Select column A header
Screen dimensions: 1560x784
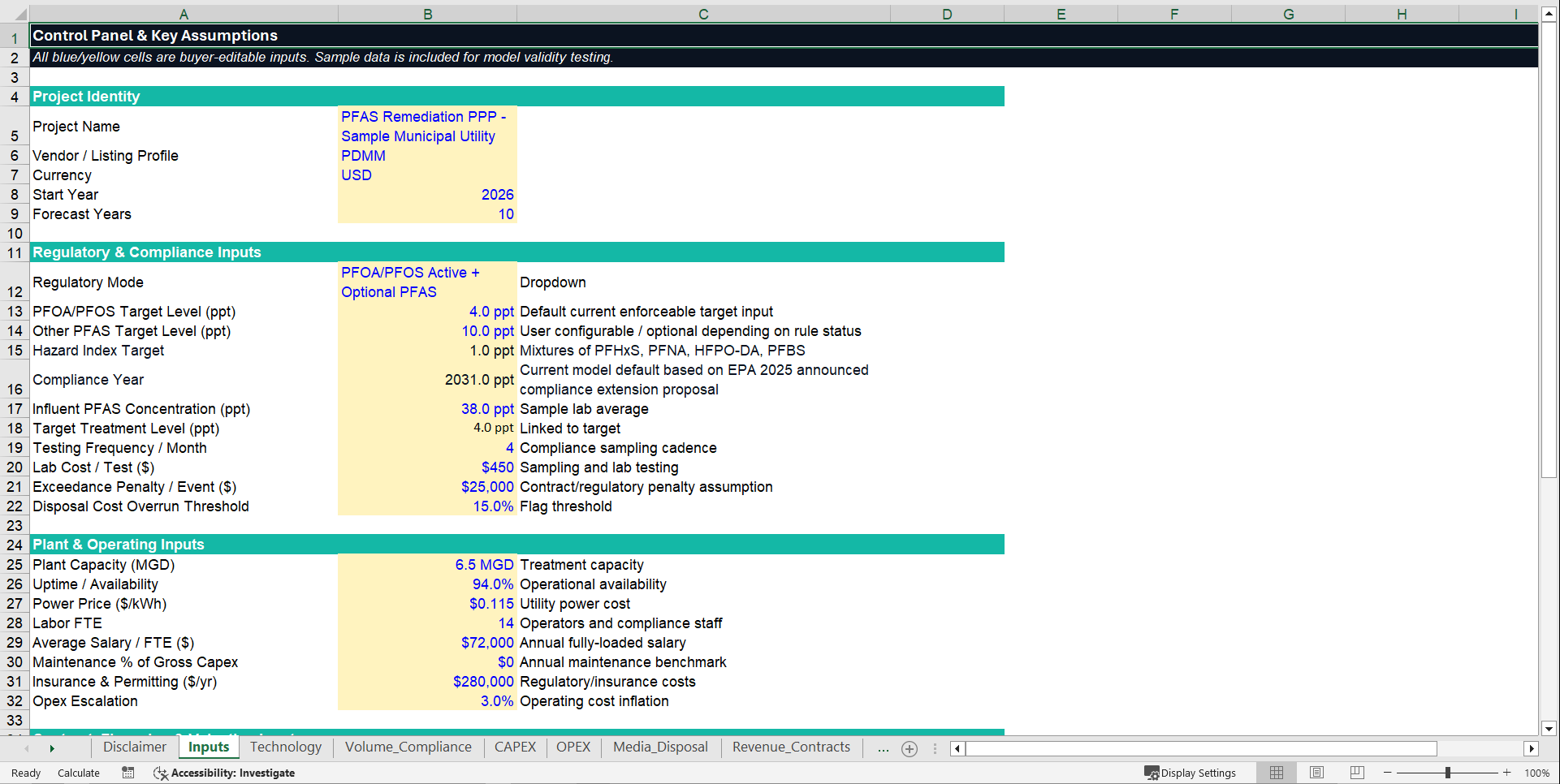tap(184, 14)
